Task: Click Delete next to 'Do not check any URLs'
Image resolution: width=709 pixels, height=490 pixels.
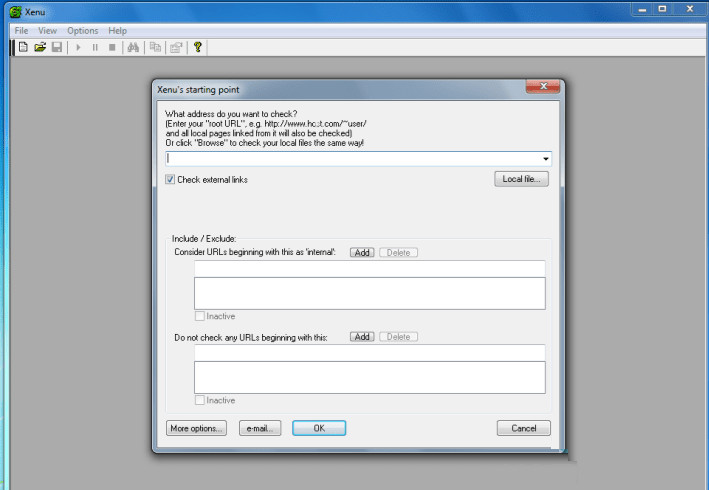Action: click(398, 337)
